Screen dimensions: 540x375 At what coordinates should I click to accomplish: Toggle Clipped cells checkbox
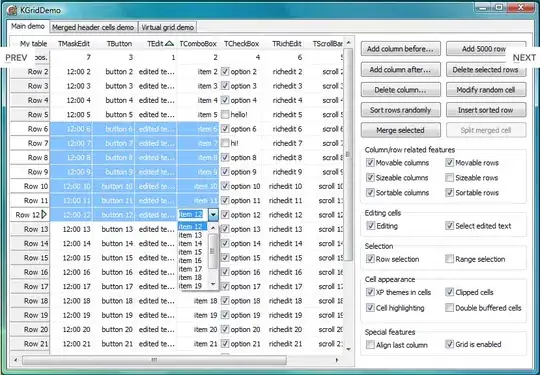(x=449, y=292)
